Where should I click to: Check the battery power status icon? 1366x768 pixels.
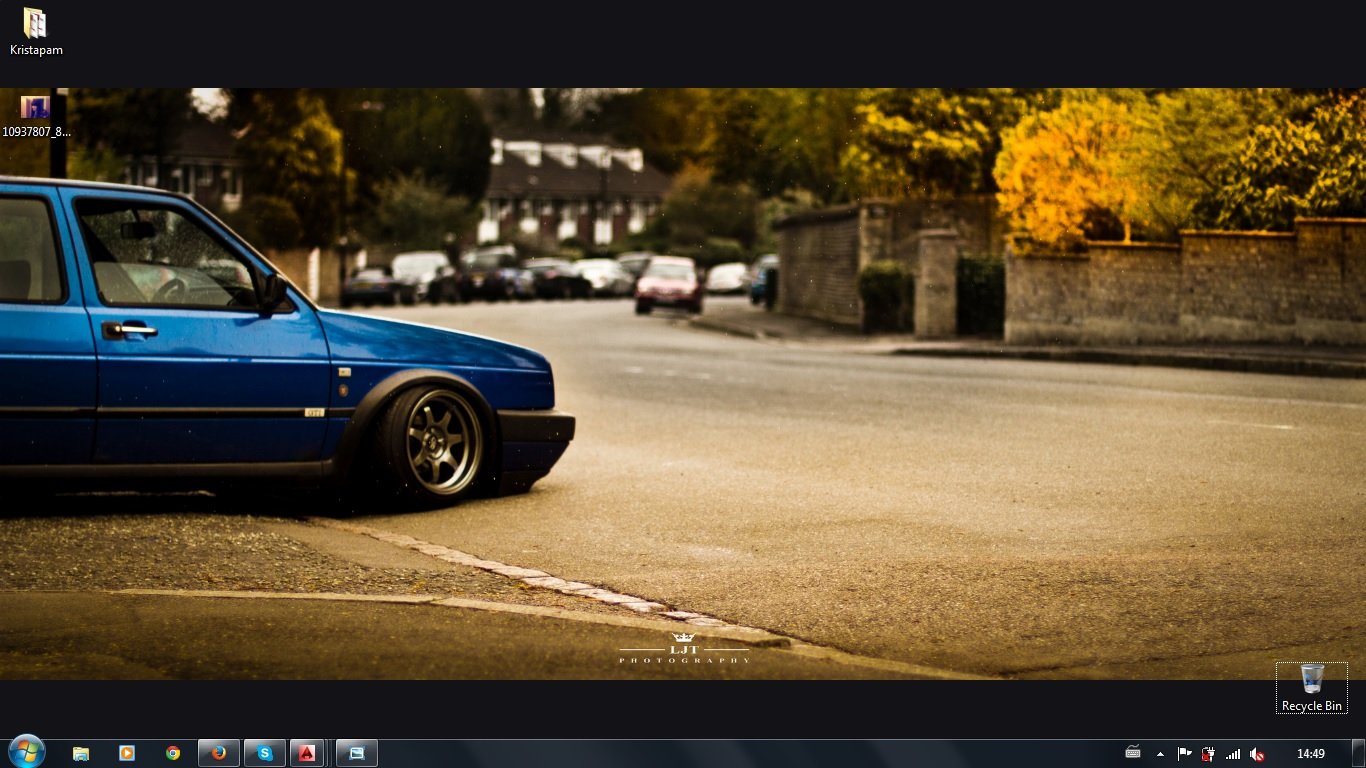[1208, 754]
